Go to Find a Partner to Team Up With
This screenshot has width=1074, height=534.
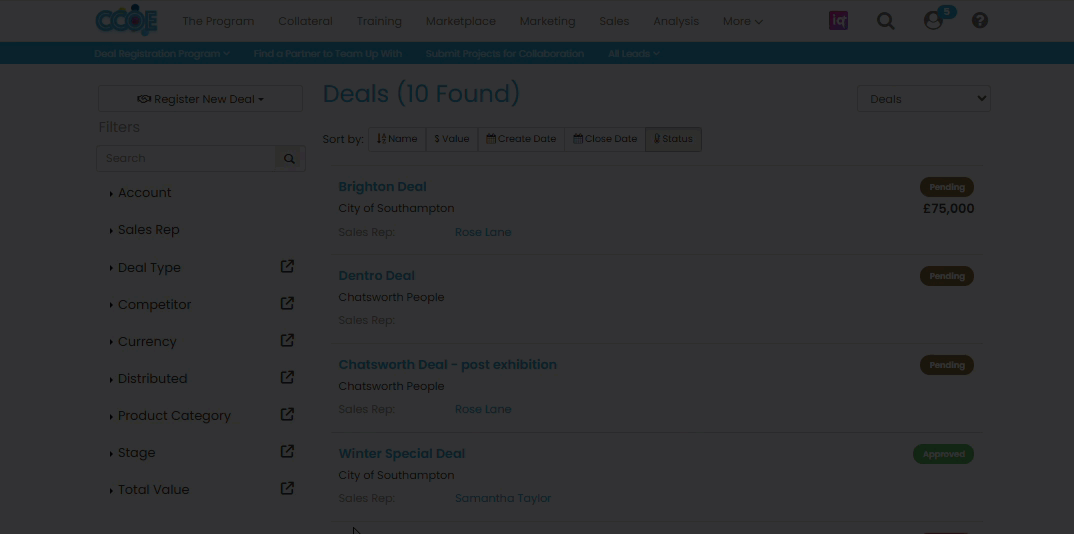pos(327,53)
